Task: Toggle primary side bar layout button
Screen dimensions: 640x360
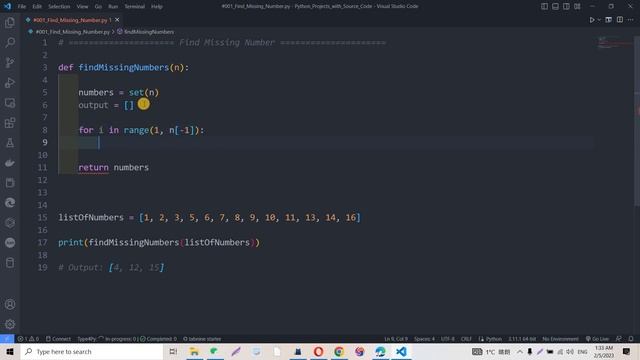Action: 544,6
